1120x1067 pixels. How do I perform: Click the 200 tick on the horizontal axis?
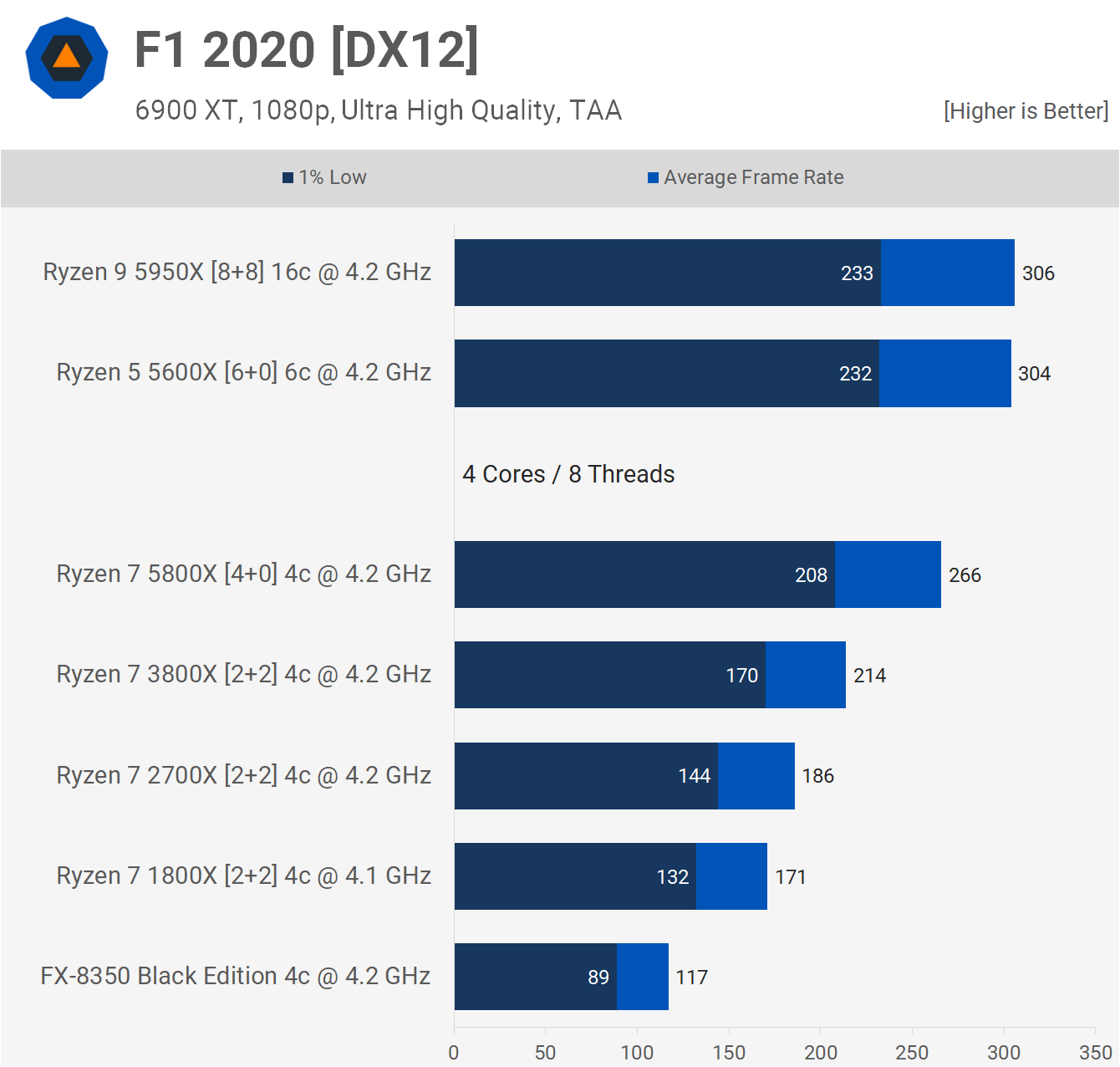tap(820, 1052)
